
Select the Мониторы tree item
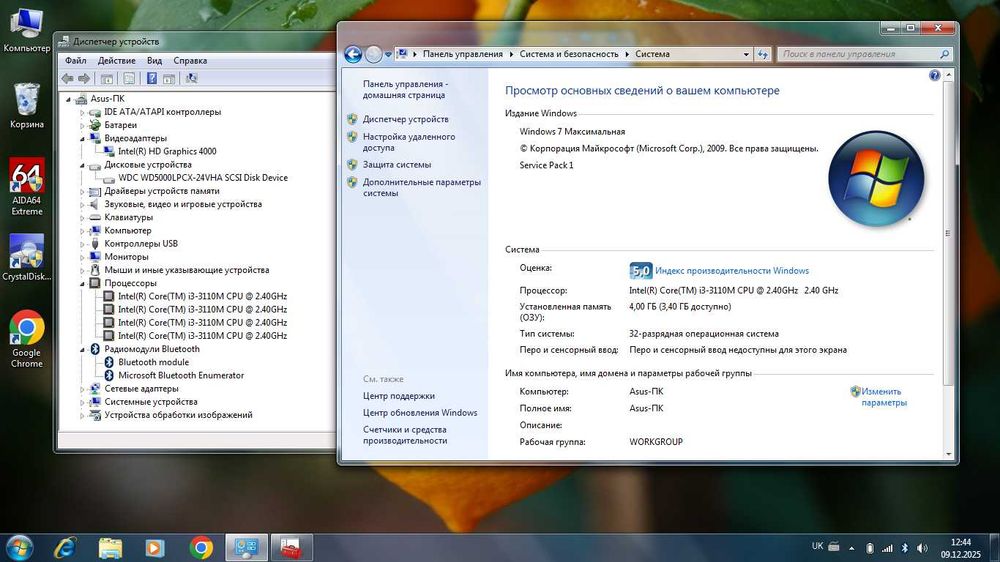126,256
